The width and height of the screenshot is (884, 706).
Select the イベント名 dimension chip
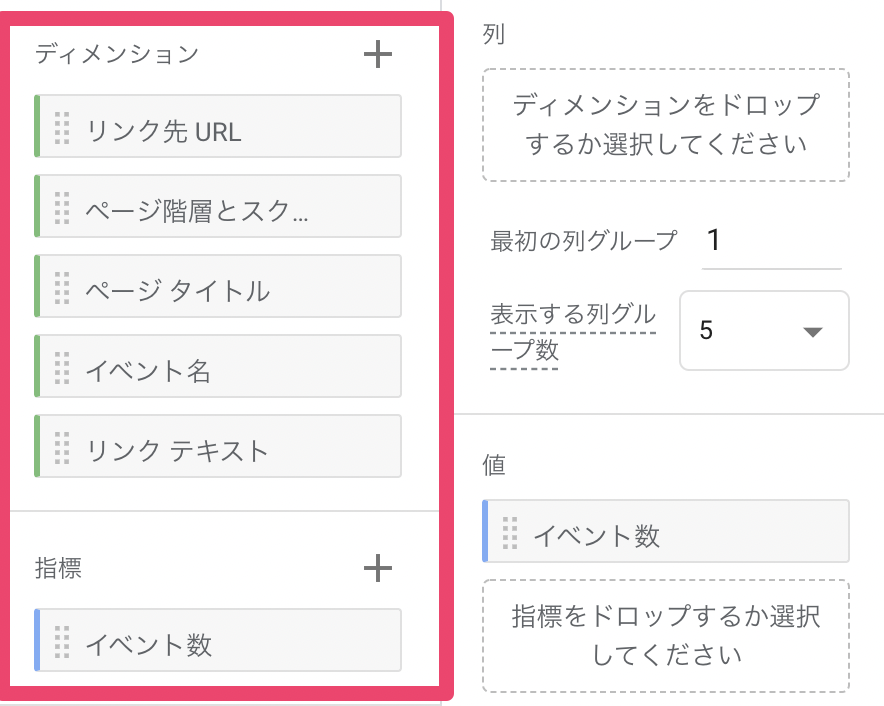(230, 367)
